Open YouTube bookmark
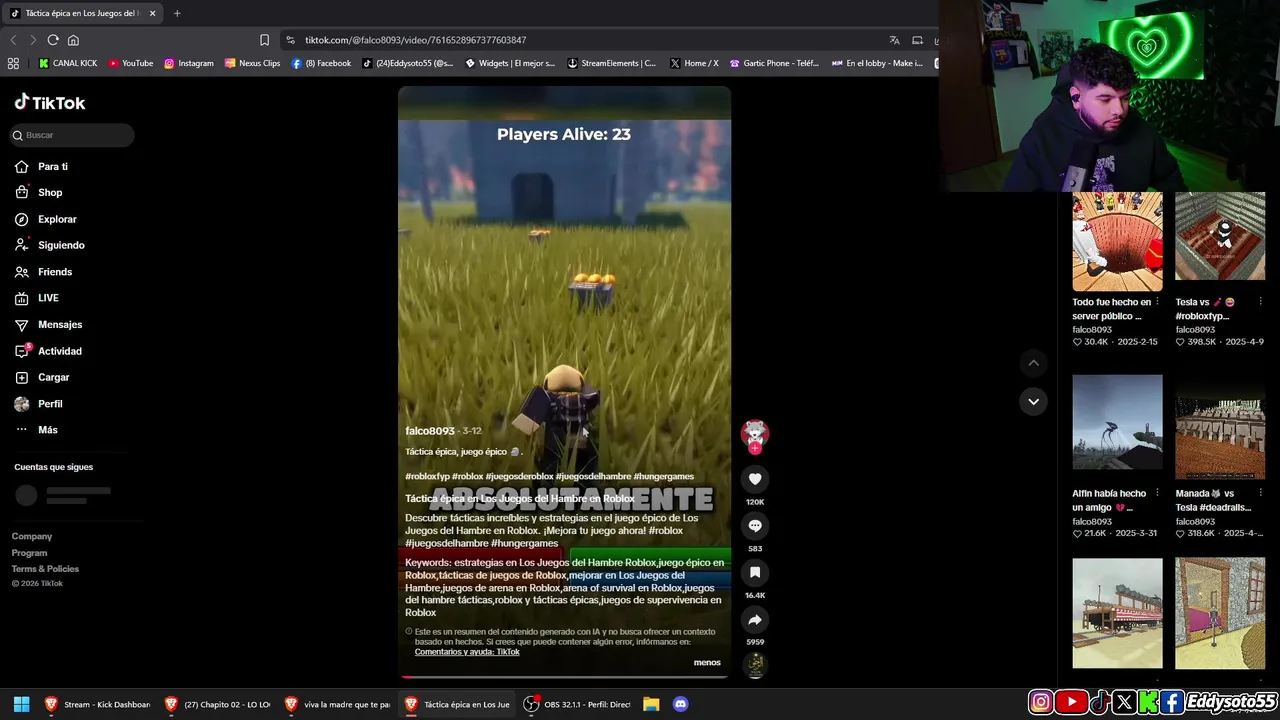1280x720 pixels. [x=131, y=63]
